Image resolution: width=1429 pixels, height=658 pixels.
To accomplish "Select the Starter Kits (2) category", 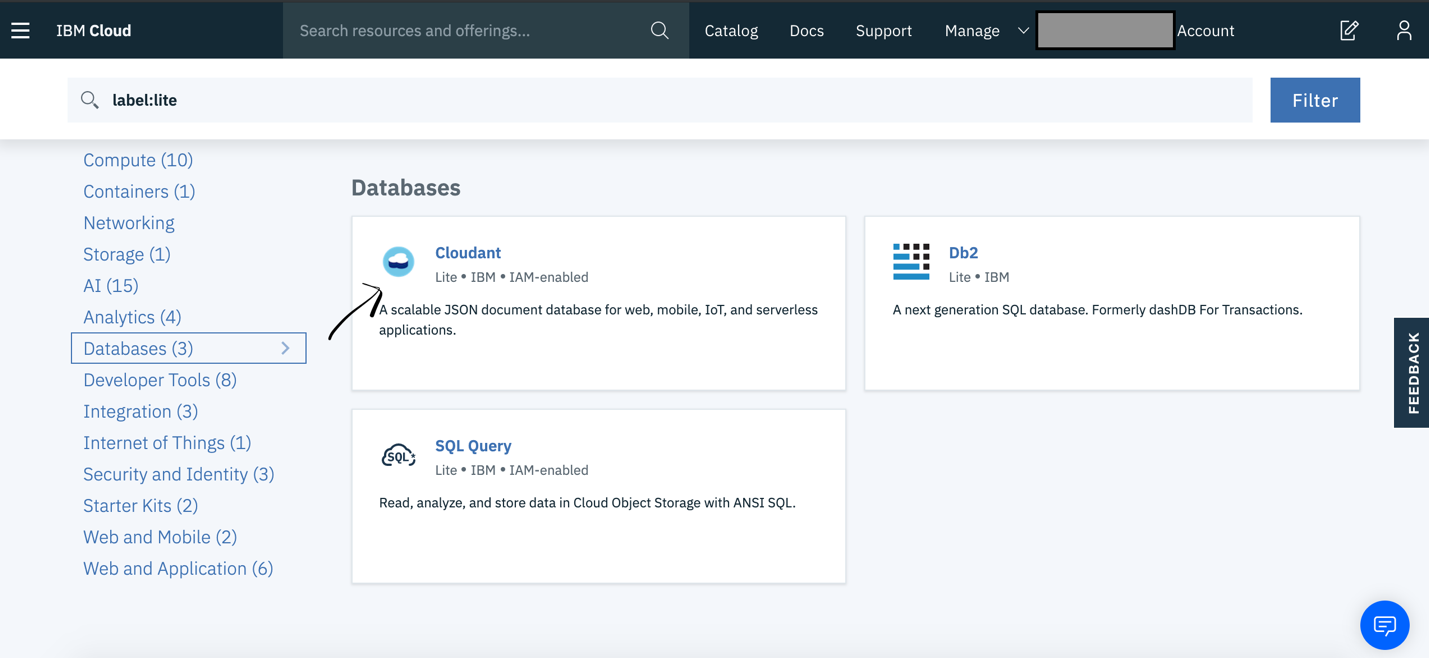I will (x=140, y=506).
